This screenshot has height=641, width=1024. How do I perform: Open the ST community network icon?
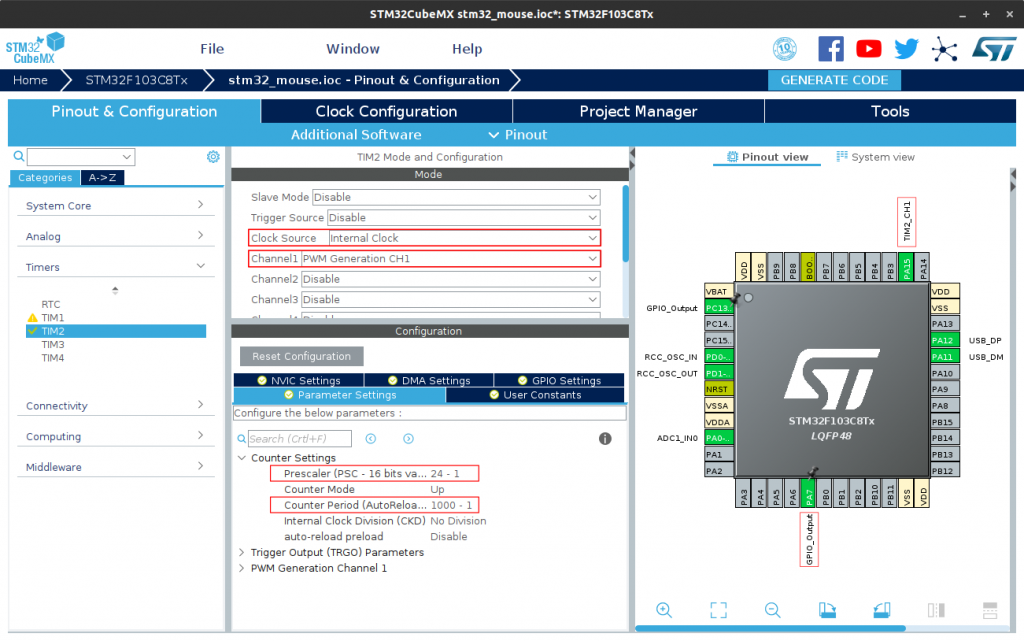pyautogui.click(x=944, y=49)
